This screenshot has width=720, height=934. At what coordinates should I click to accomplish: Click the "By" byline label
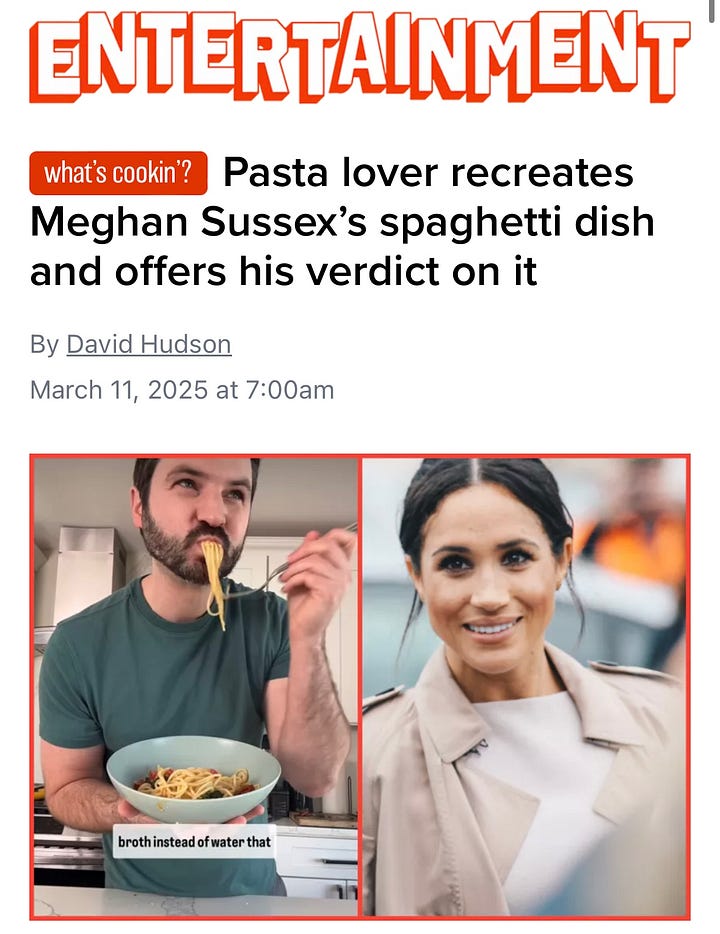(x=44, y=345)
